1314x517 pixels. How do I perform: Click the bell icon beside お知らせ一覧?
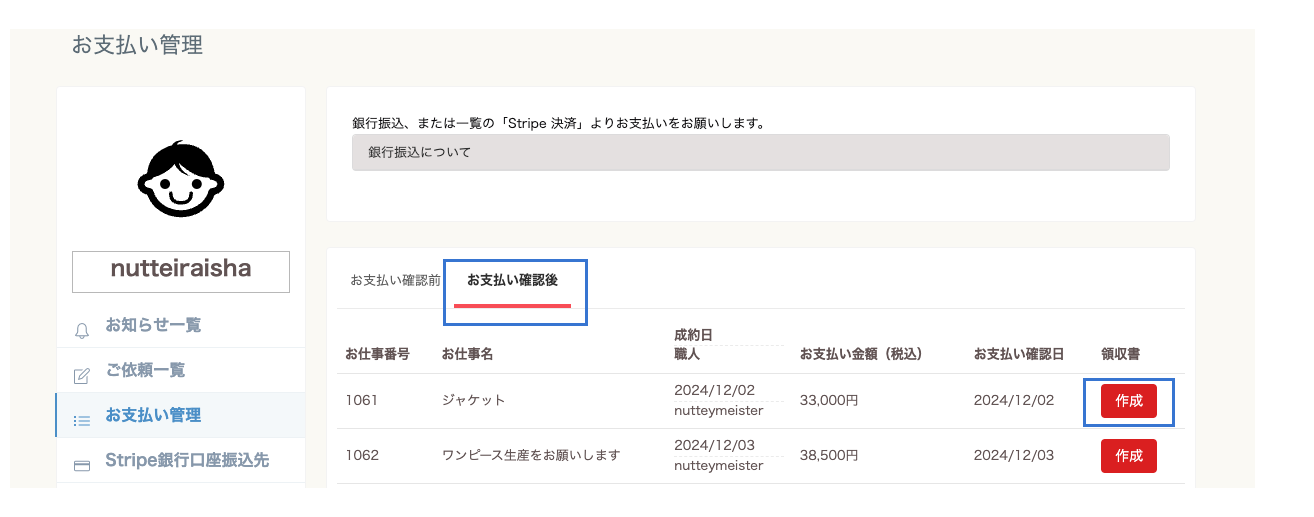tap(82, 330)
